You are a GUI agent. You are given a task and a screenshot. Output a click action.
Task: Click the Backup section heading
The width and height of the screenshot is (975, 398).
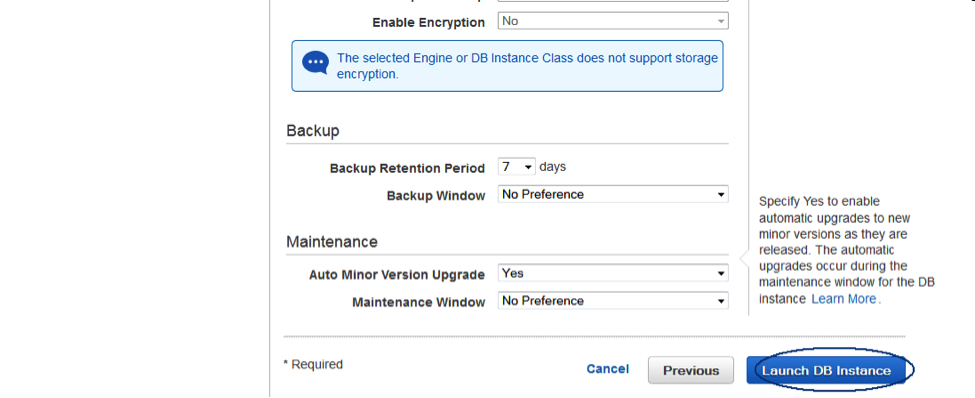point(313,131)
